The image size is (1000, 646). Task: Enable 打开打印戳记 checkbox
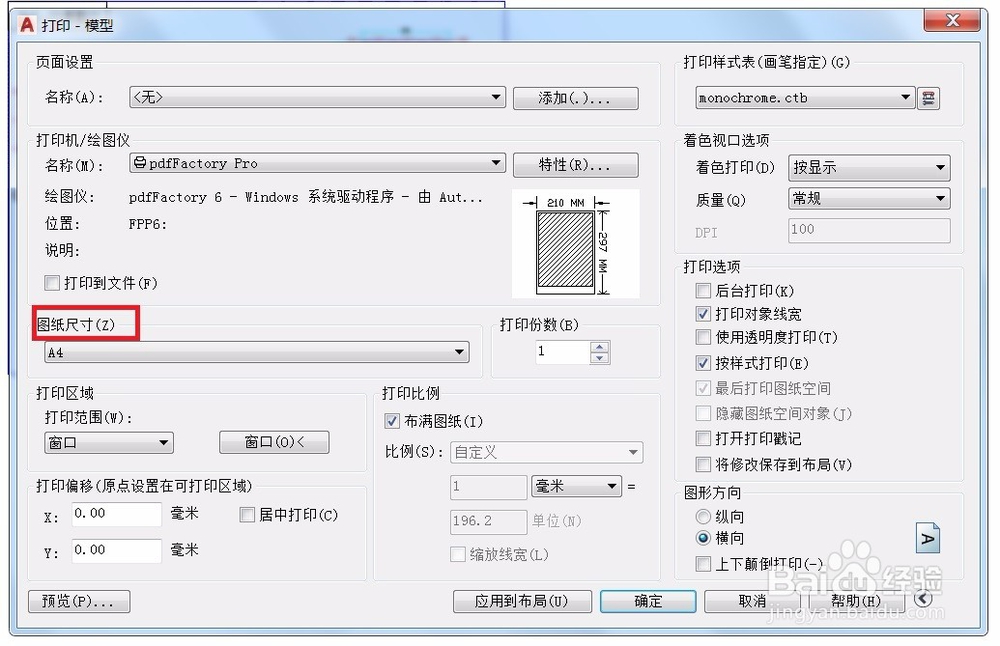703,438
